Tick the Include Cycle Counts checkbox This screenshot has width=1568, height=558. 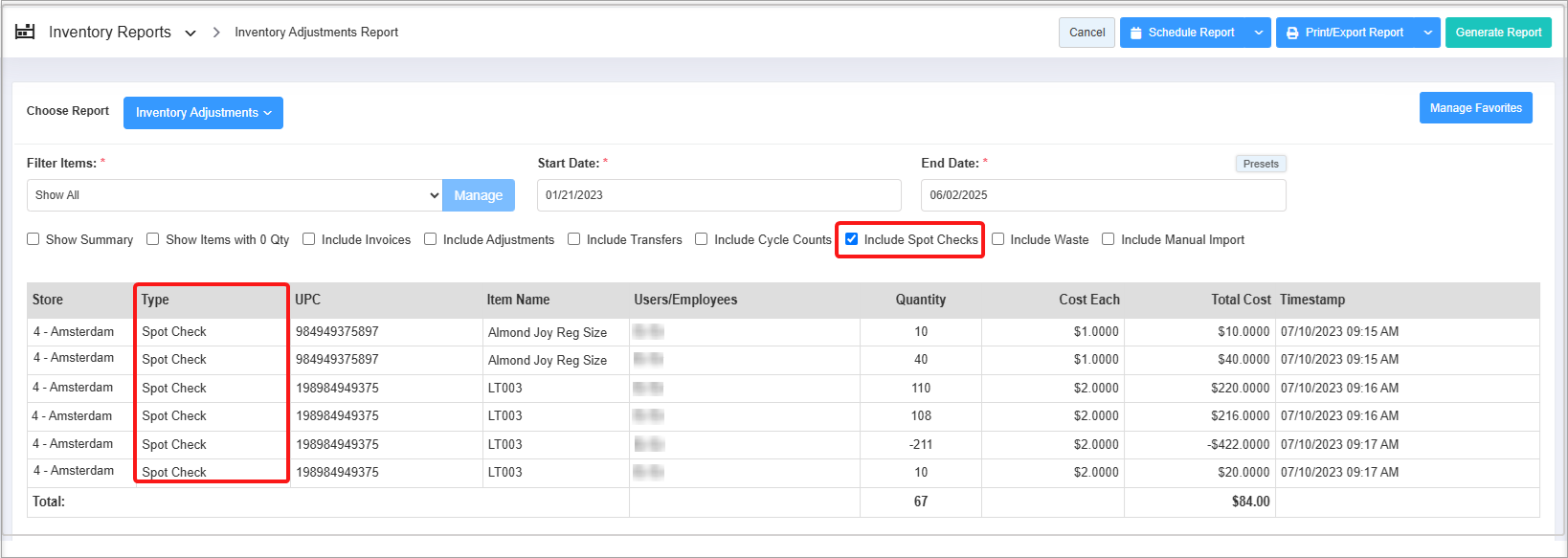[702, 239]
